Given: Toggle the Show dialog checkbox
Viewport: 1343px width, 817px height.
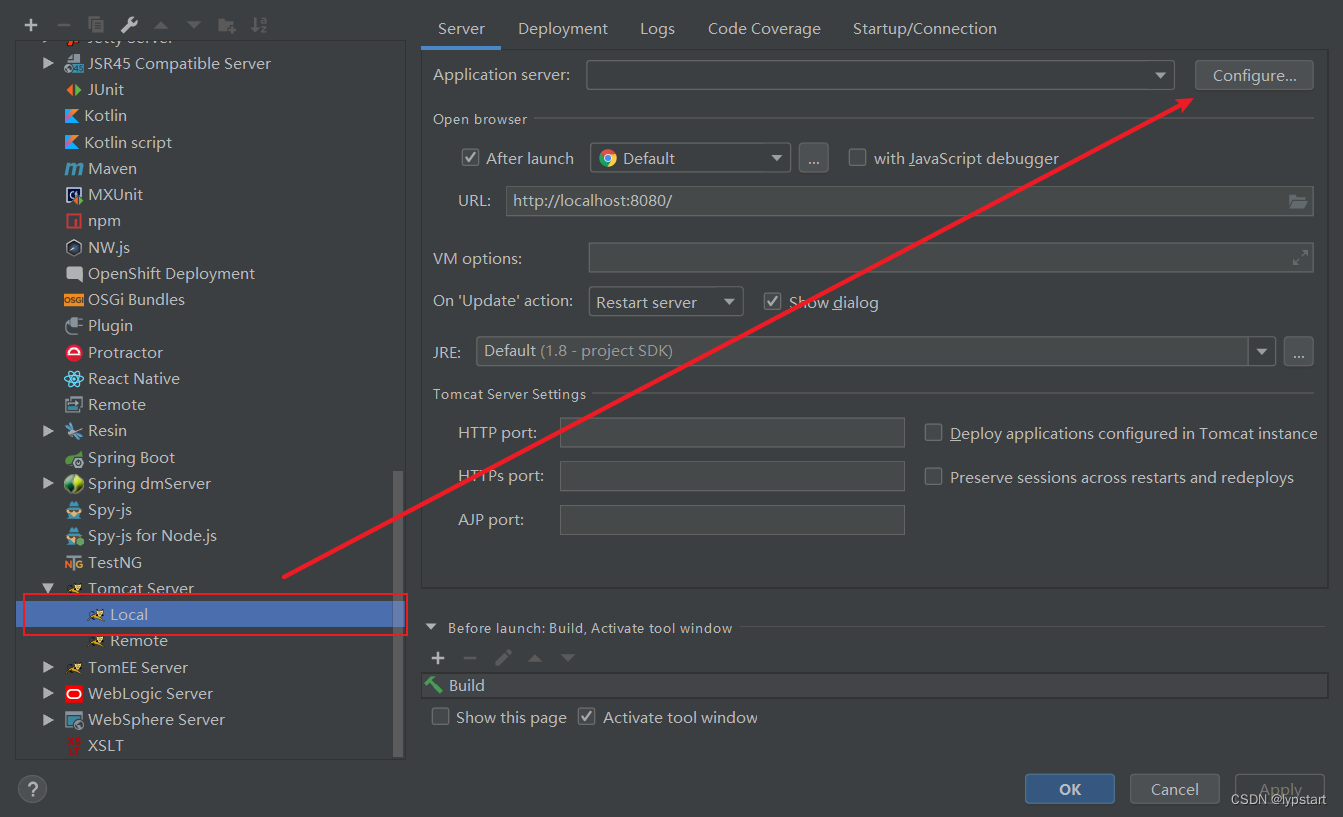Looking at the screenshot, I should click(772, 301).
